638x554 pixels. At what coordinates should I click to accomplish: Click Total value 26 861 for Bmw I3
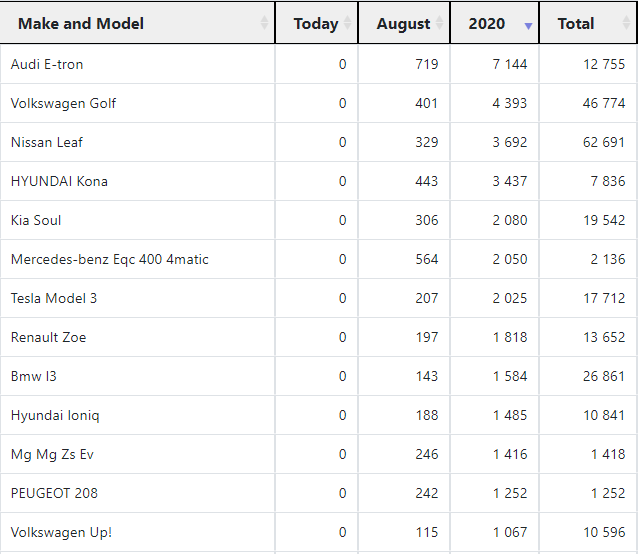point(604,376)
